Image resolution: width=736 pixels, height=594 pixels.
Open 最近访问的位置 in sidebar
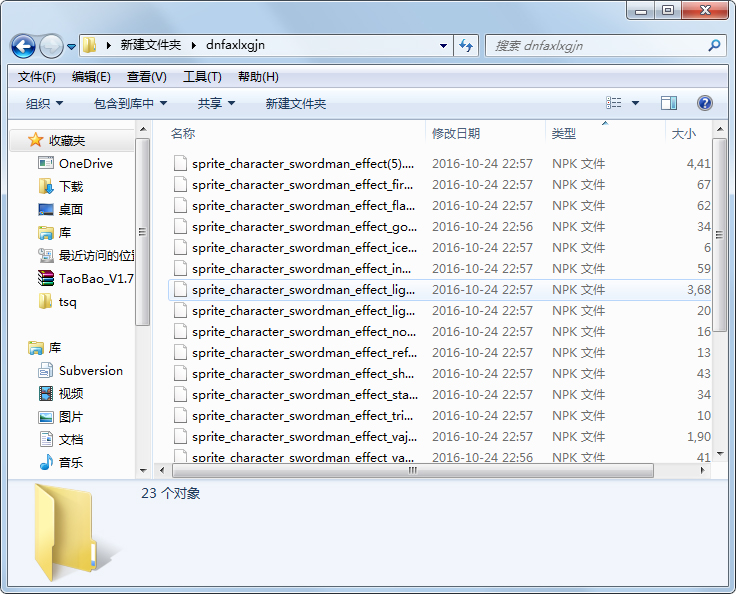click(86, 255)
